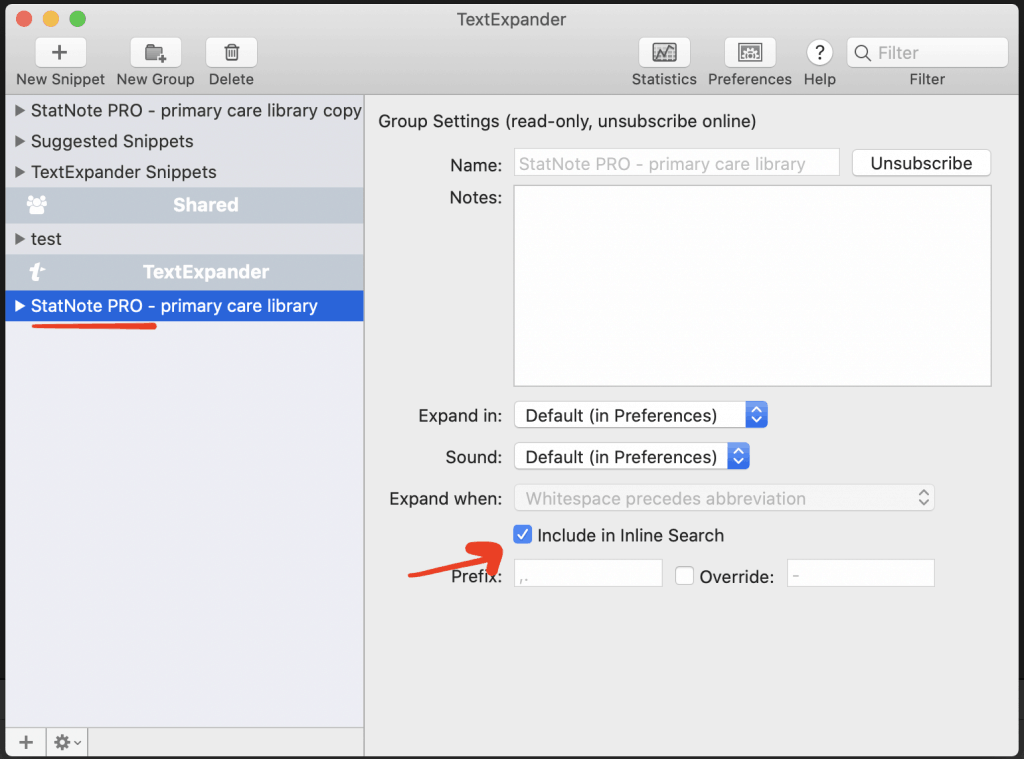Click the Unsubscribe button
Viewport: 1024px width, 759px height.
tap(921, 163)
